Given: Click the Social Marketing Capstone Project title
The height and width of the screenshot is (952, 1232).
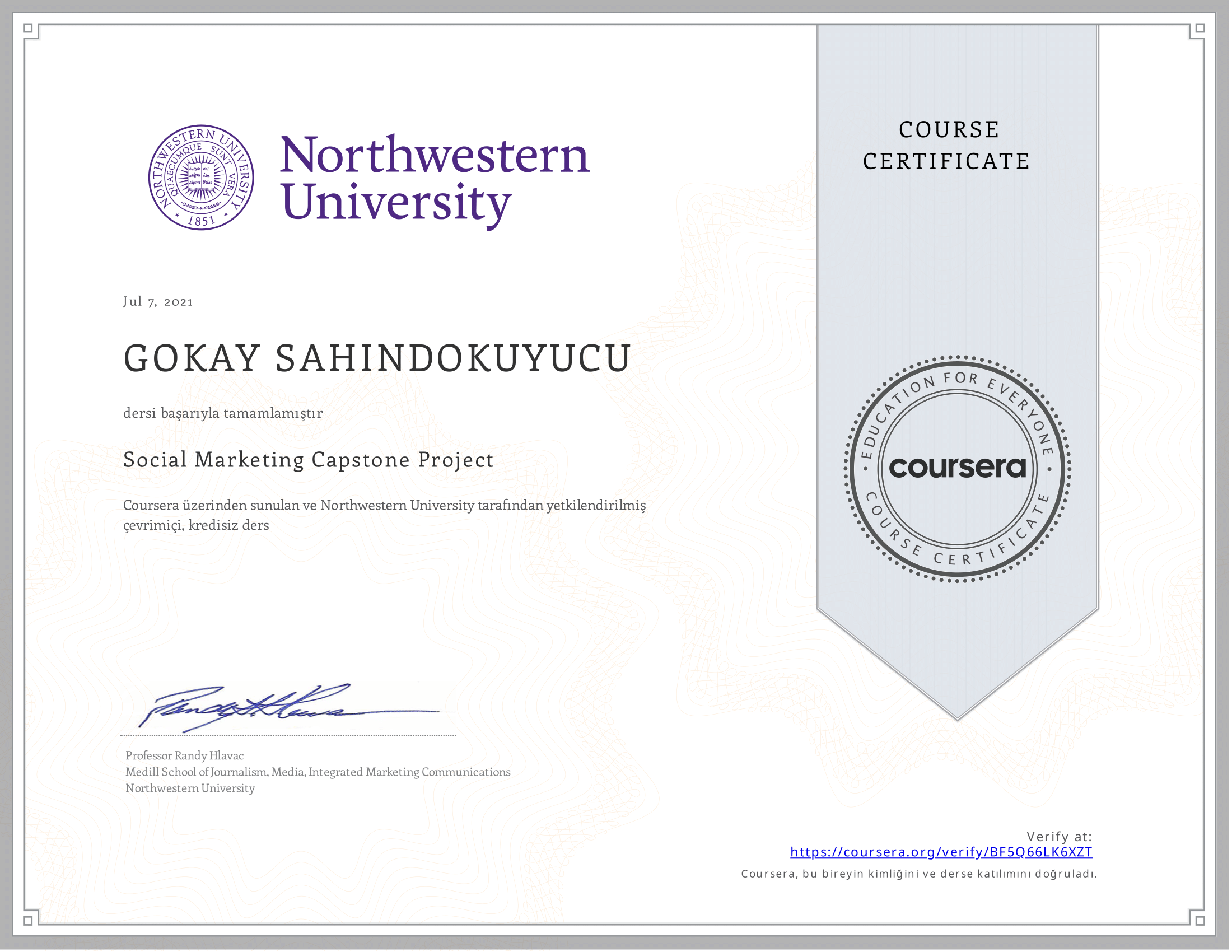Looking at the screenshot, I should [309, 460].
